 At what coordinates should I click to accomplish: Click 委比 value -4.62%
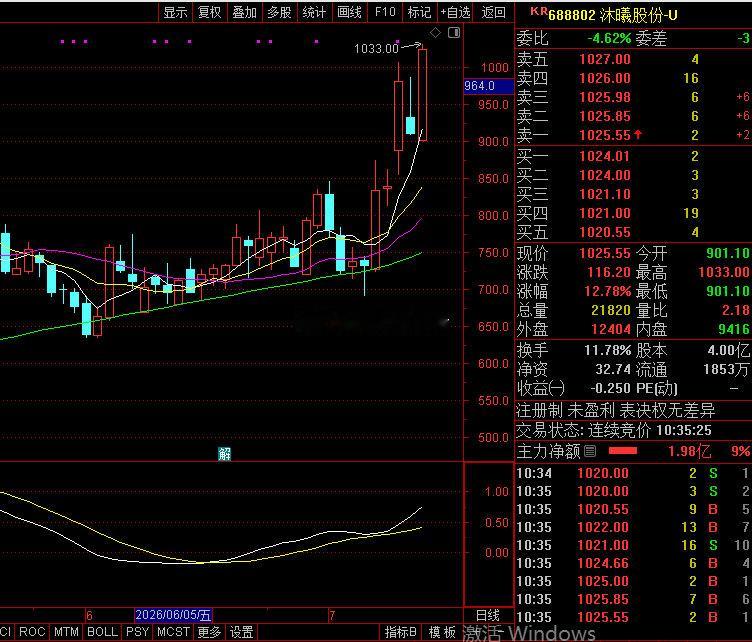609,38
